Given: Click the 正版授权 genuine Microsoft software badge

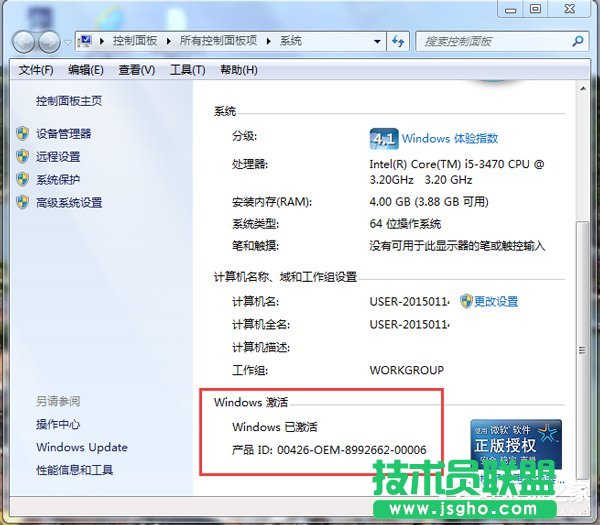Looking at the screenshot, I should pos(516,444).
